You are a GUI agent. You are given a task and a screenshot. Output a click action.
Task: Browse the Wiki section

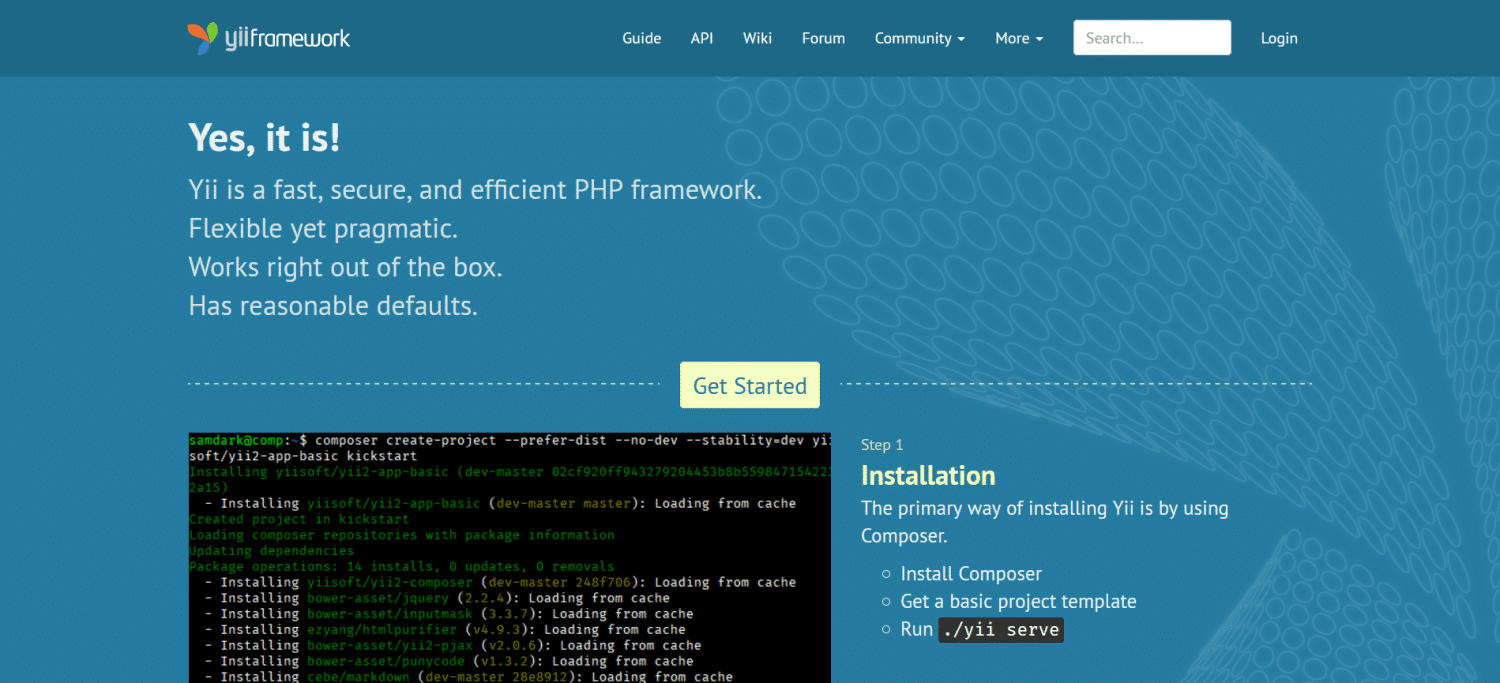point(757,38)
